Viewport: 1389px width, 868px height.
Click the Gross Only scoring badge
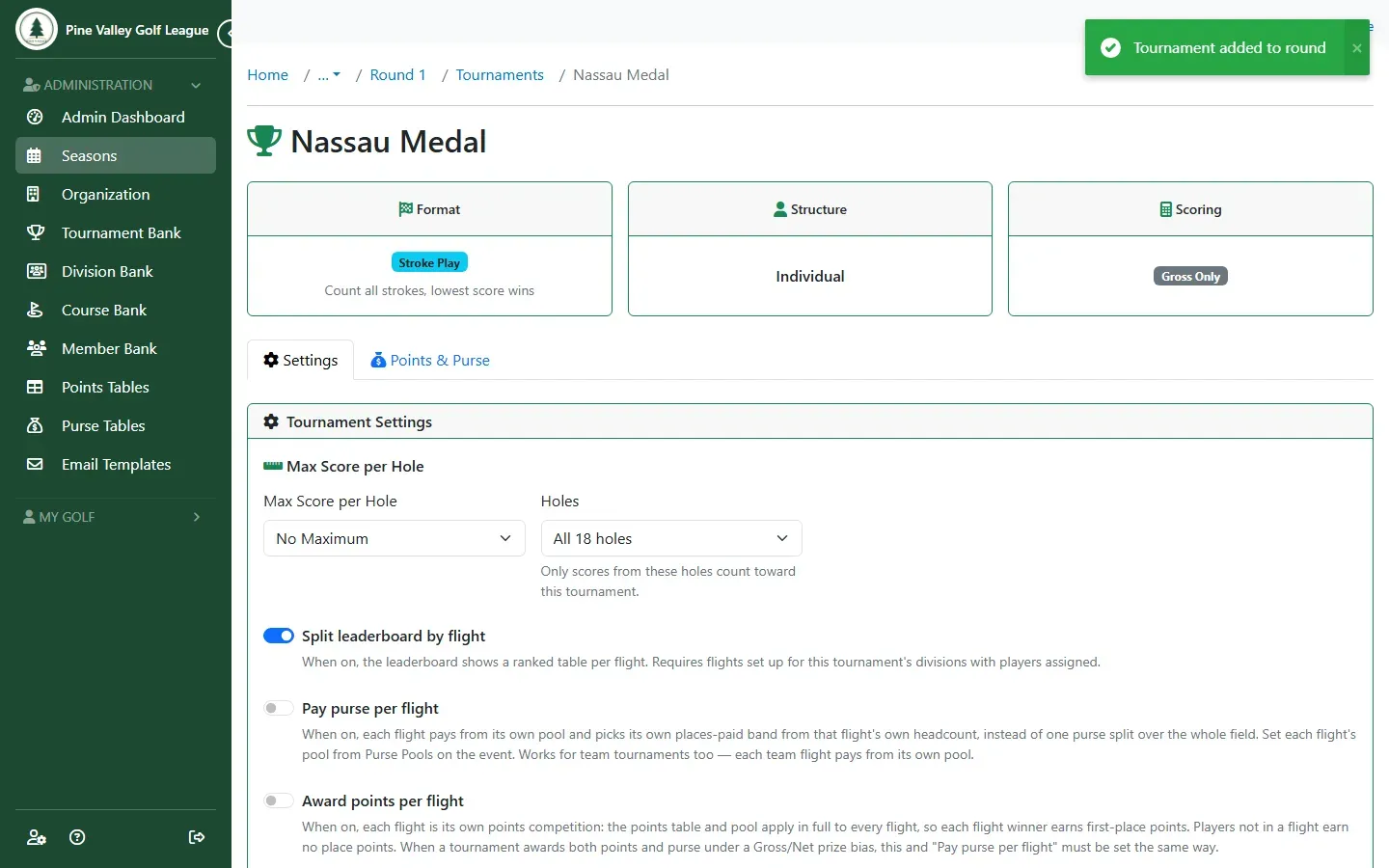(1190, 276)
